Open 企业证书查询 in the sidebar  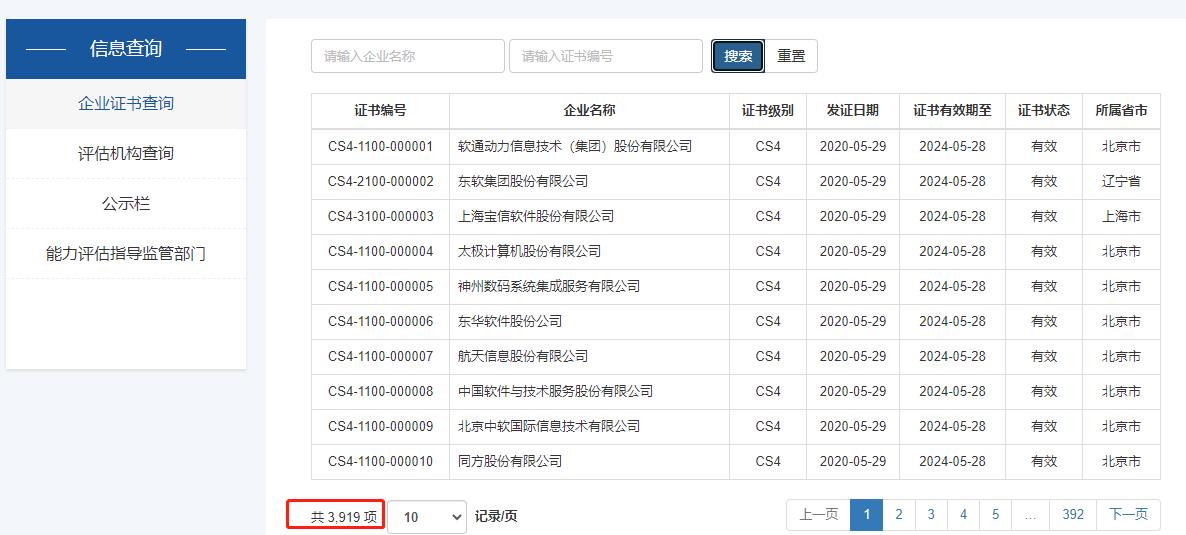[x=126, y=104]
